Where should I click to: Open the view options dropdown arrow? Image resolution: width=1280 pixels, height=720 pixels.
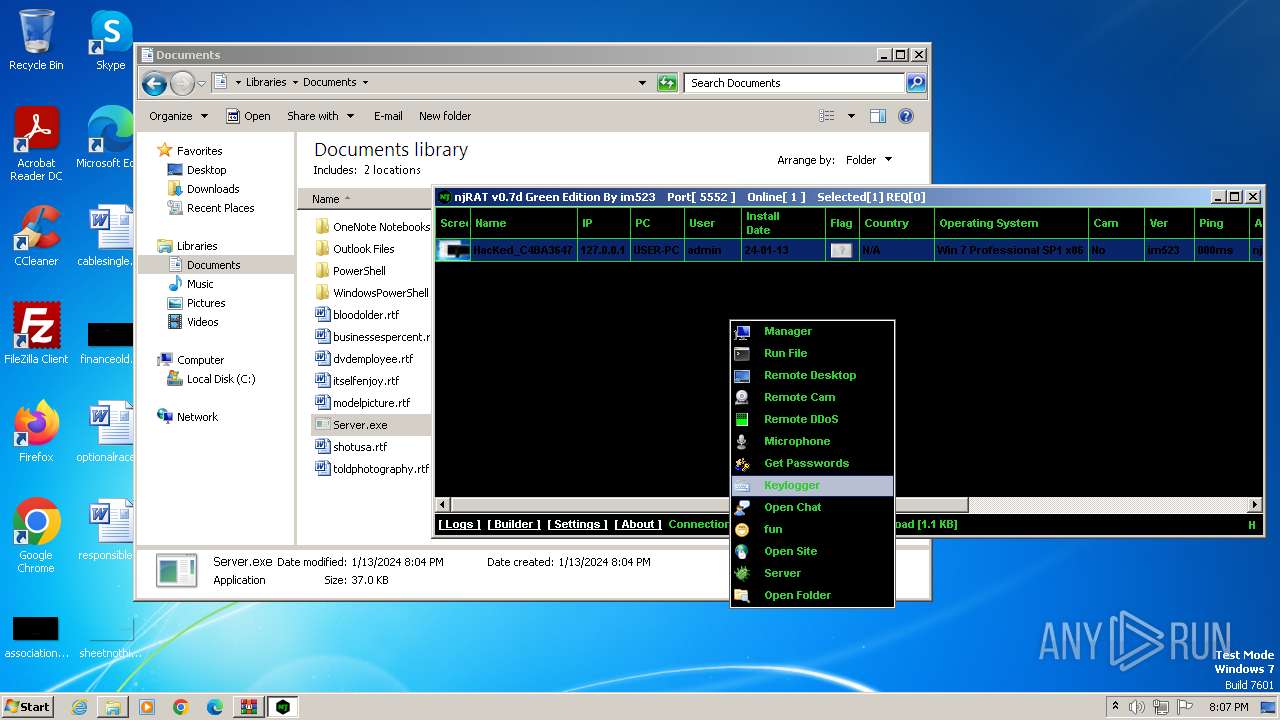click(x=851, y=116)
